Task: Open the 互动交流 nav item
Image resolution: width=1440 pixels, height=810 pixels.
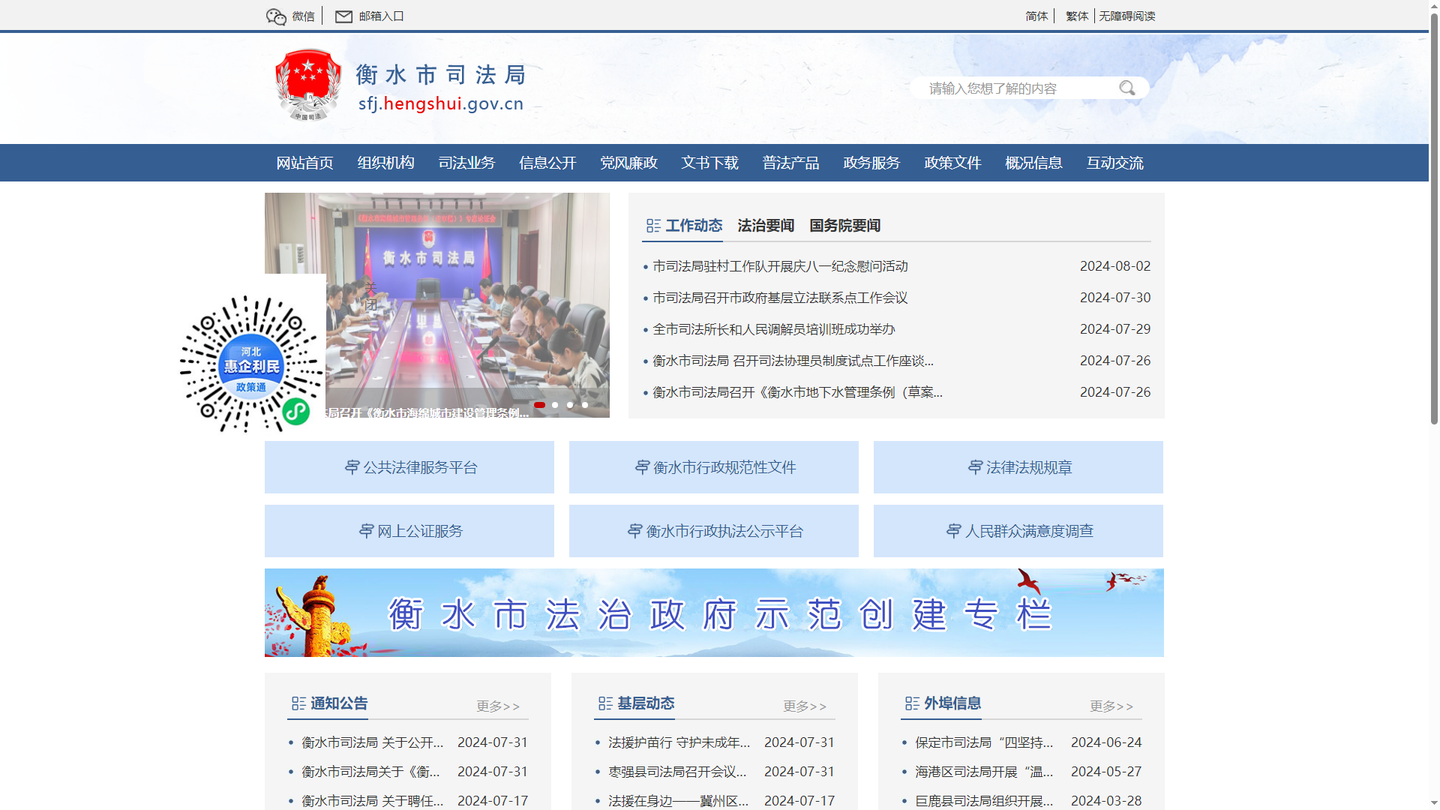Action: point(1115,163)
